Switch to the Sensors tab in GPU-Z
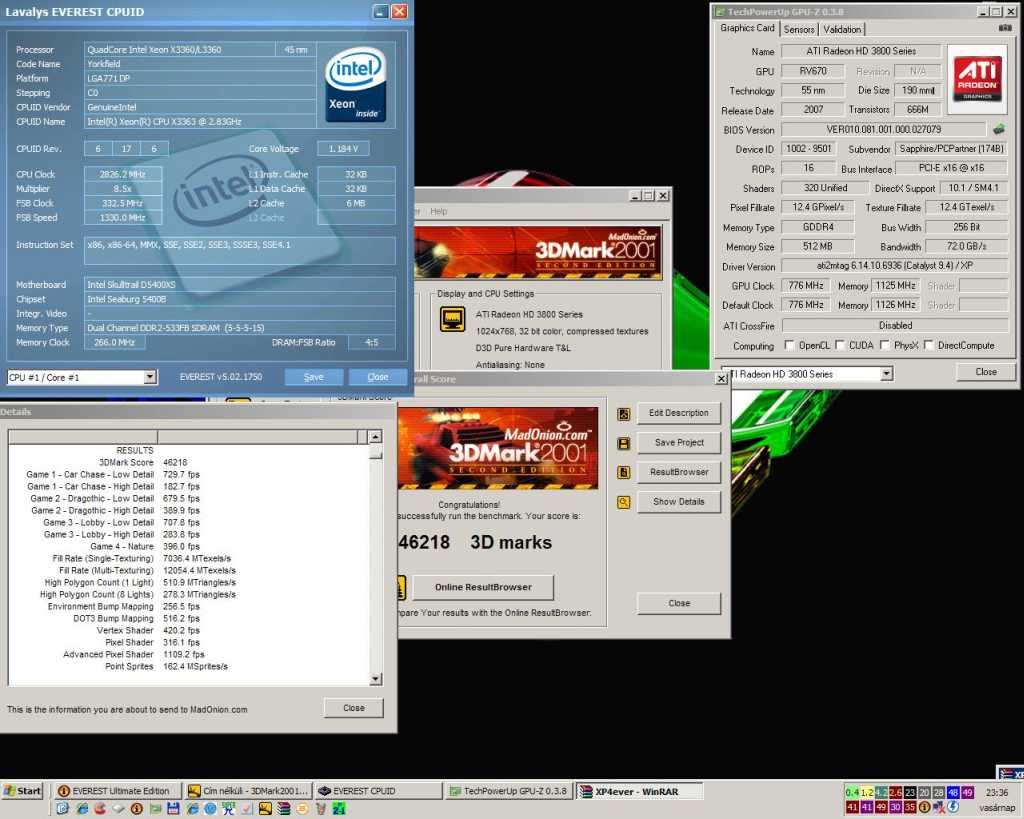The width and height of the screenshot is (1024, 819). (798, 29)
